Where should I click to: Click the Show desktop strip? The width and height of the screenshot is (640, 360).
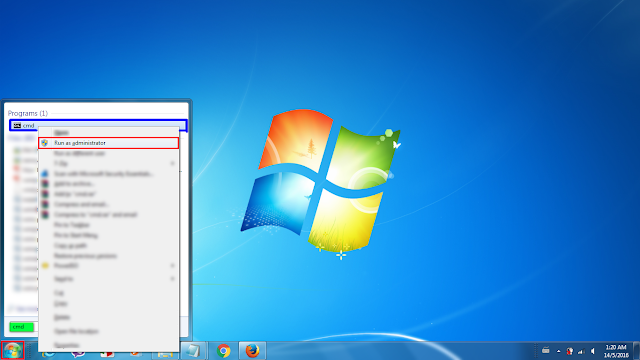[x=636, y=351]
